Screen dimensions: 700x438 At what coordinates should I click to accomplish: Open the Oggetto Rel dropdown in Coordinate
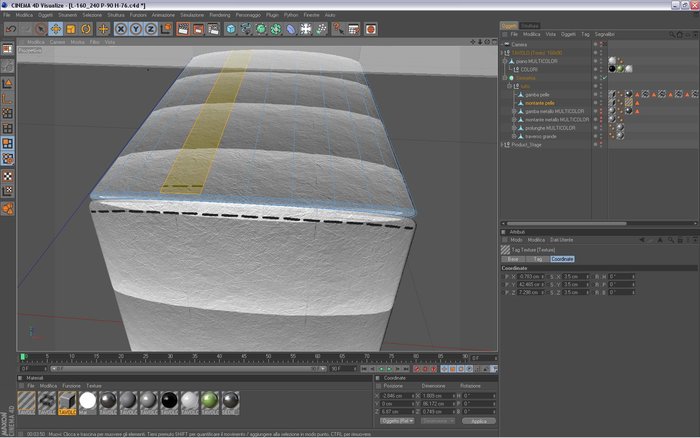click(x=397, y=421)
